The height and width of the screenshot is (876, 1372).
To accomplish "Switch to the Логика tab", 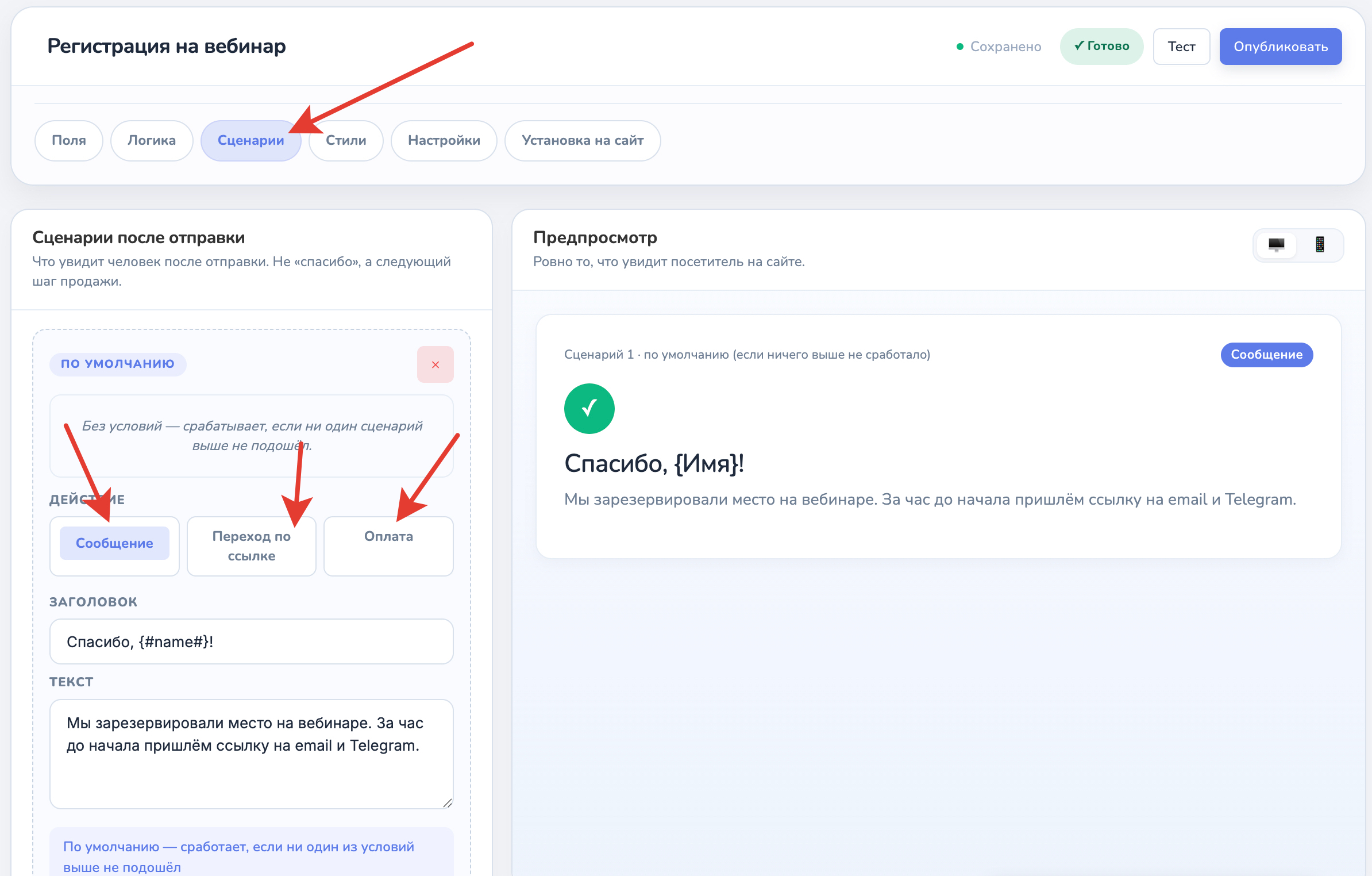I will [x=152, y=140].
